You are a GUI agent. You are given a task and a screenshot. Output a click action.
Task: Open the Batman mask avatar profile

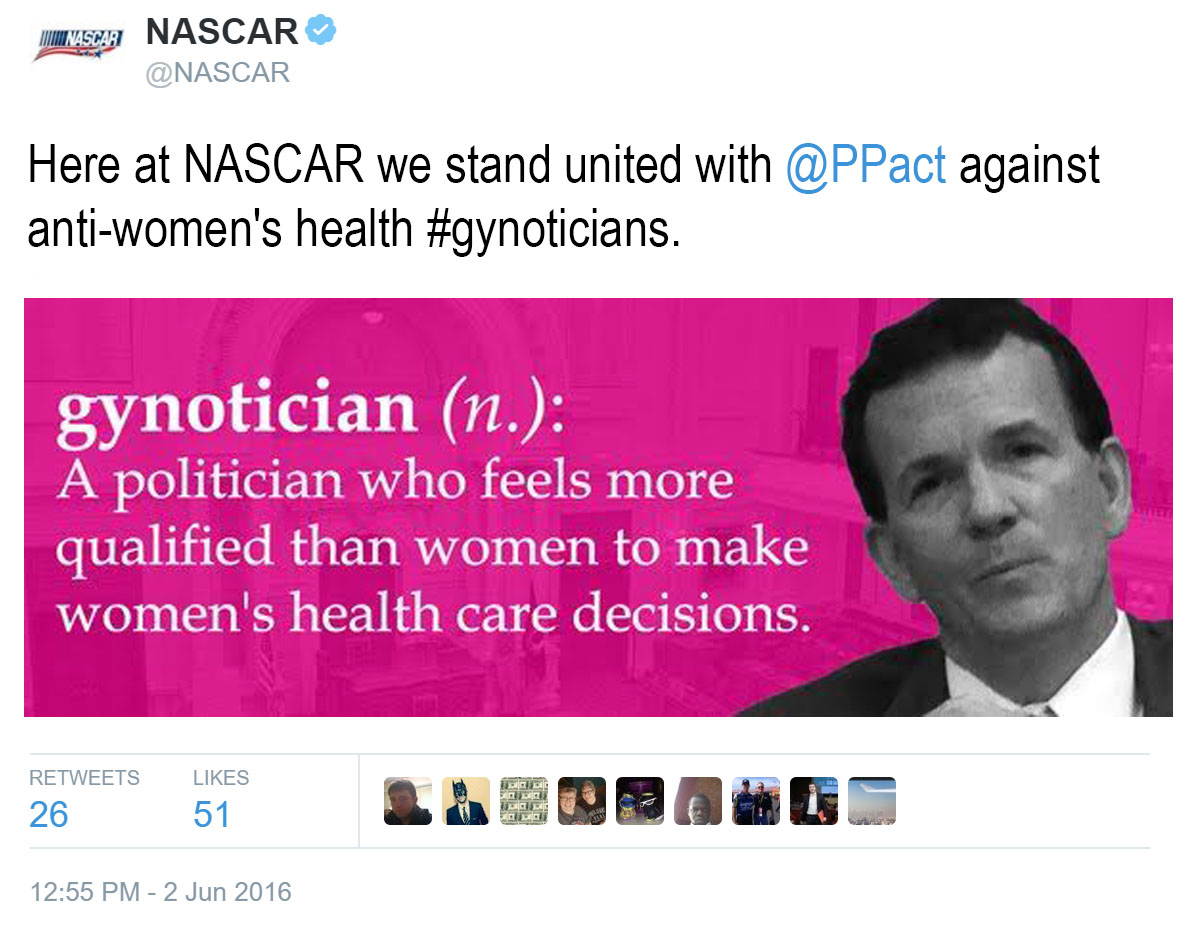(x=465, y=801)
